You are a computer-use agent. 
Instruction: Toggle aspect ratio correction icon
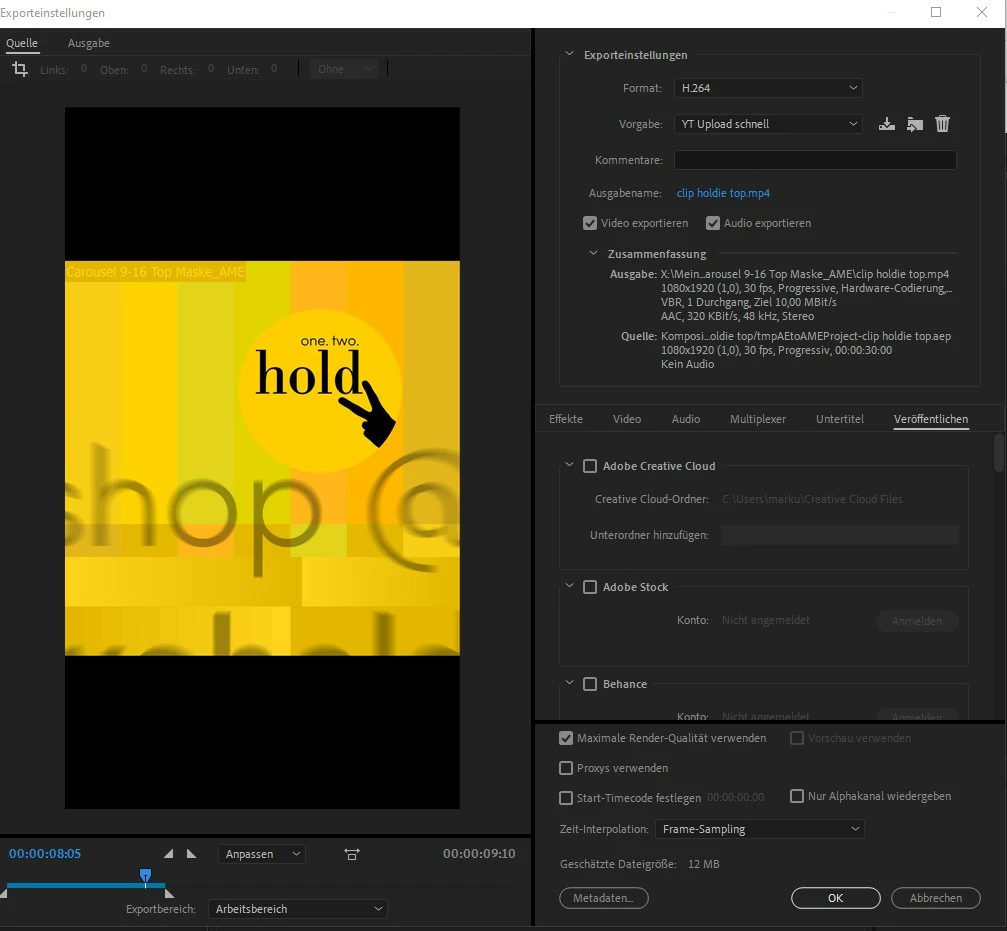[x=352, y=854]
